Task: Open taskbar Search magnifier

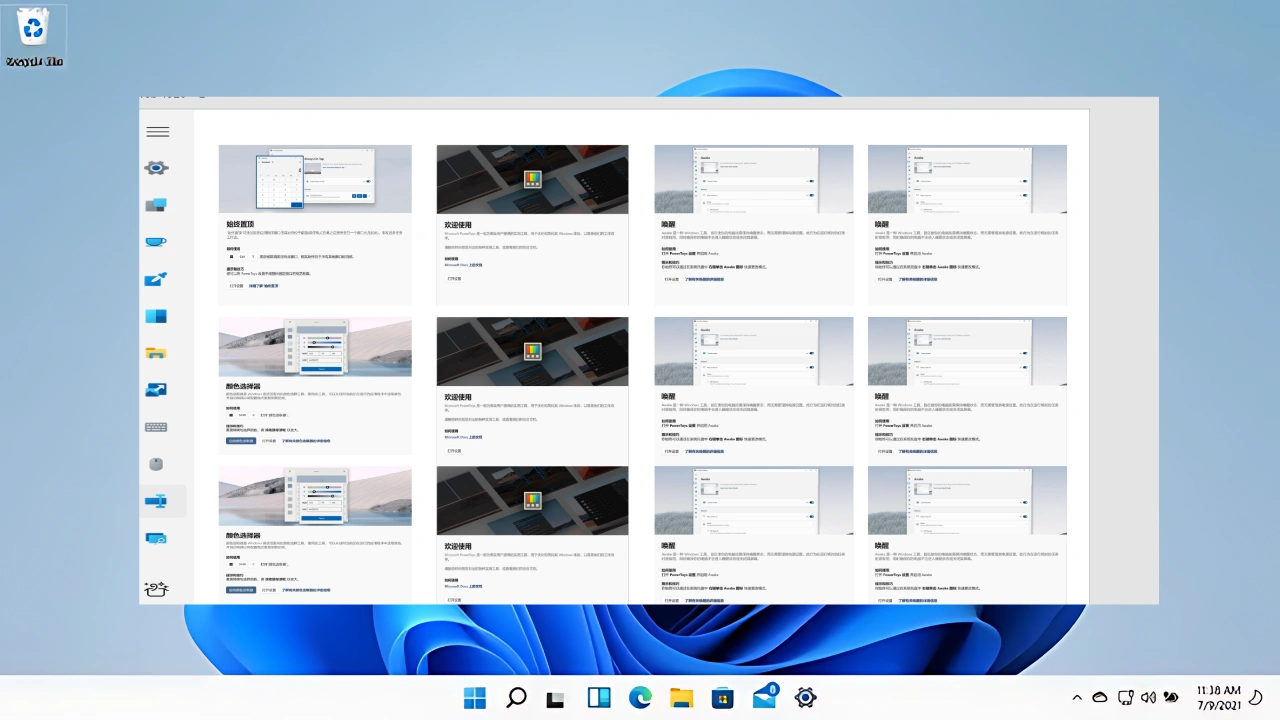Action: 516,697
